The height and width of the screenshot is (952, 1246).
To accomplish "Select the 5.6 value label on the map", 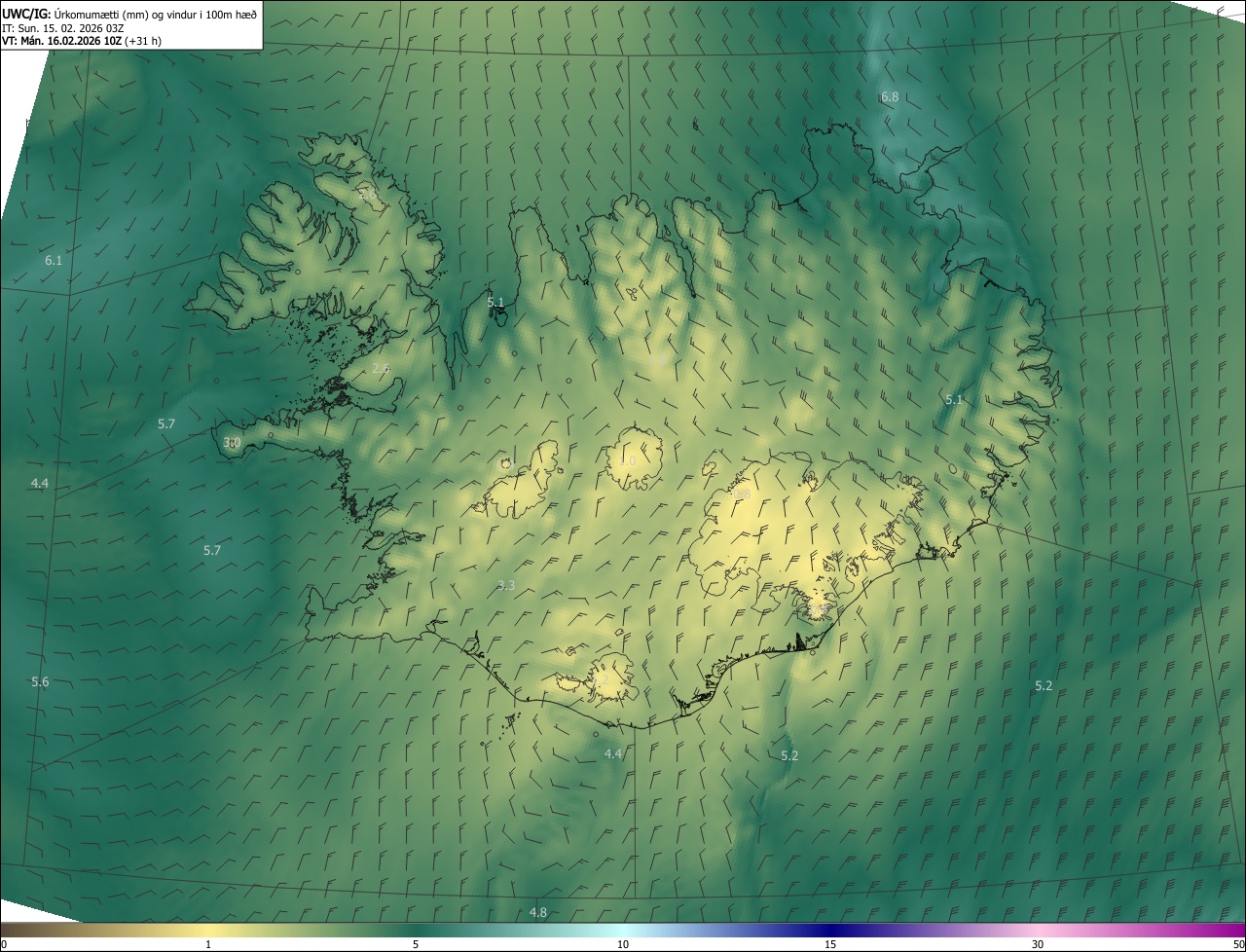I will [x=40, y=682].
